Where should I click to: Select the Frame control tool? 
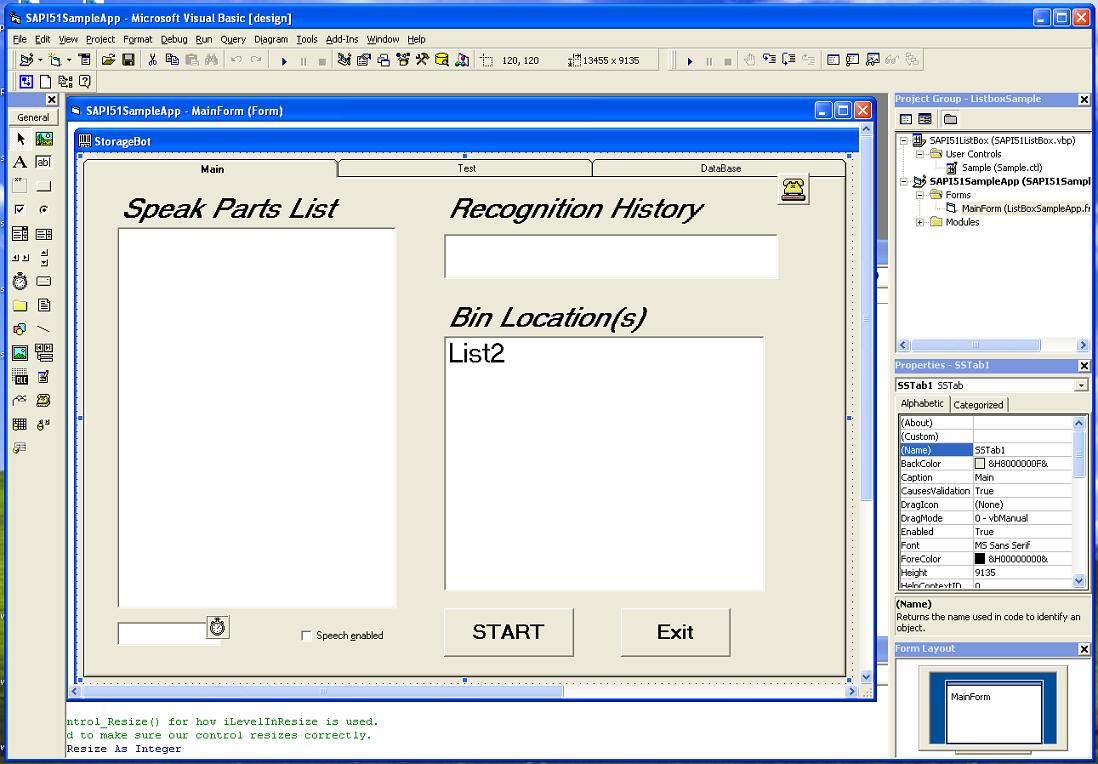coord(20,186)
